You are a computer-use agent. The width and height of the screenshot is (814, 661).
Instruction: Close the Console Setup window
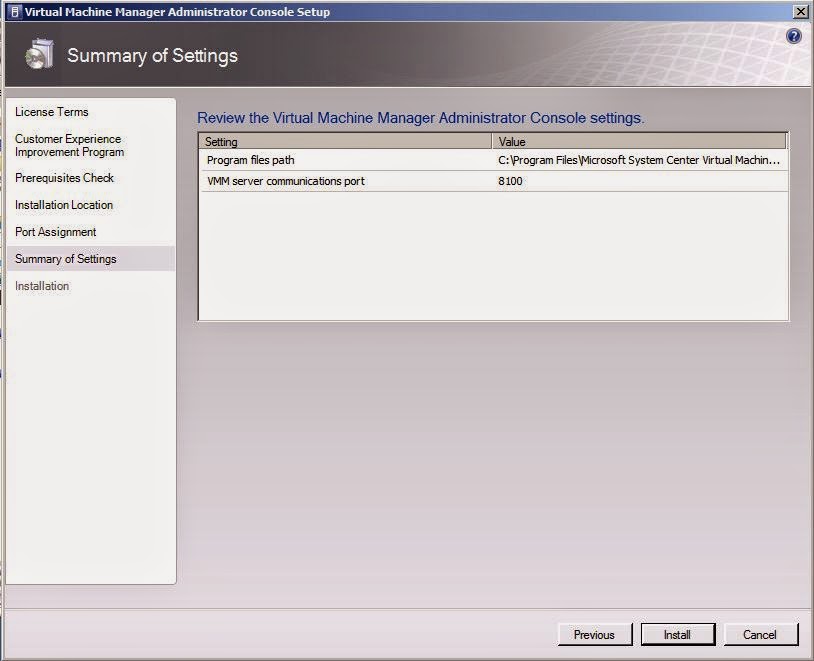801,11
